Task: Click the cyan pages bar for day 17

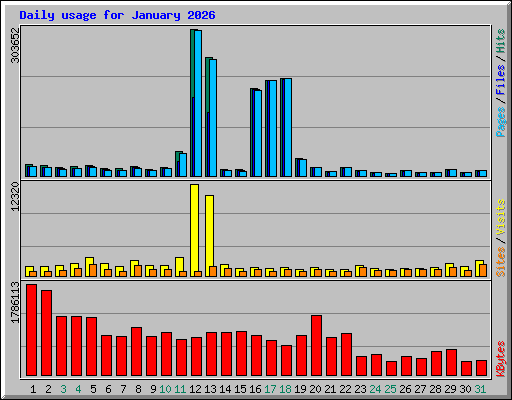Action: [273, 128]
